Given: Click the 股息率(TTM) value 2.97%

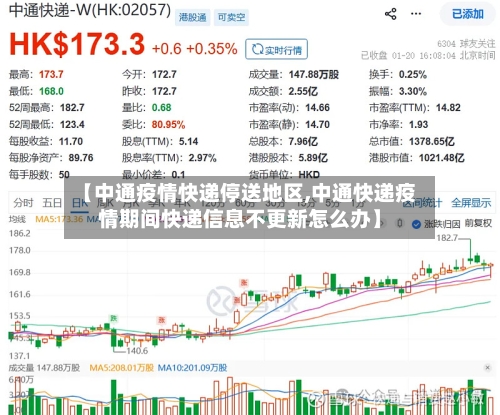Looking at the screenshot, I should coord(203,157).
